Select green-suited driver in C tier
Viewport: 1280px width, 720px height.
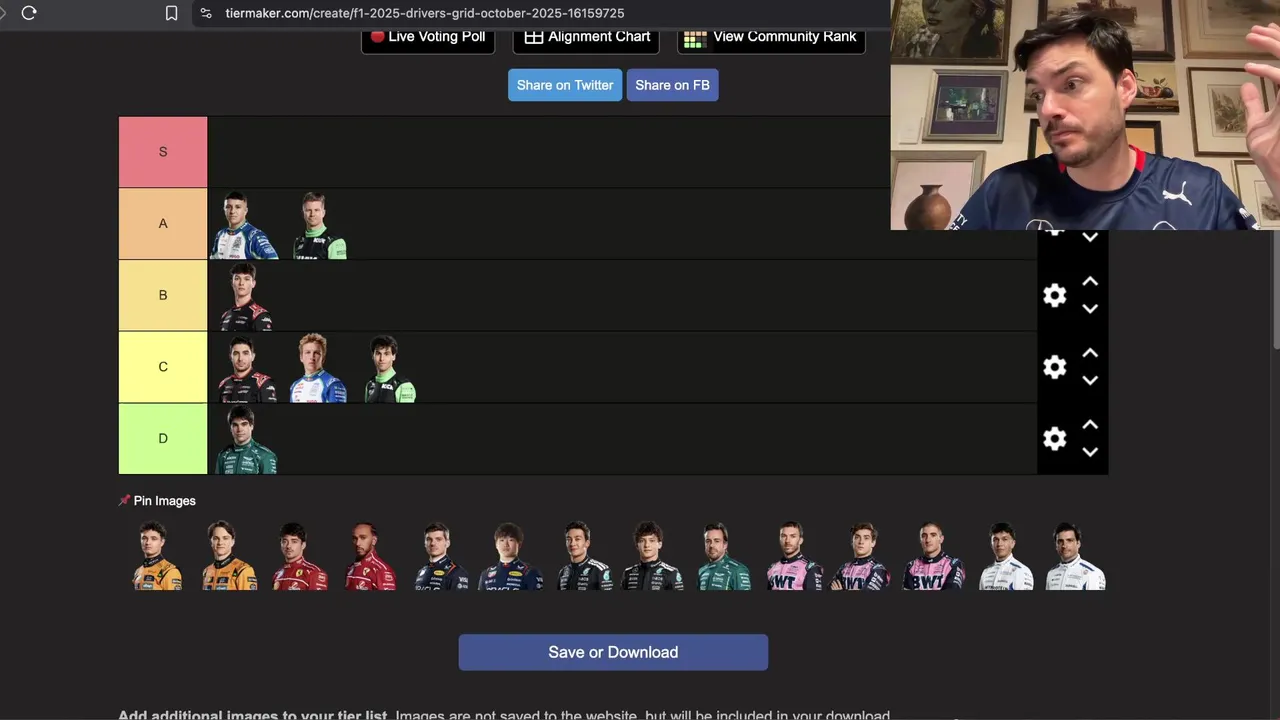pos(390,369)
